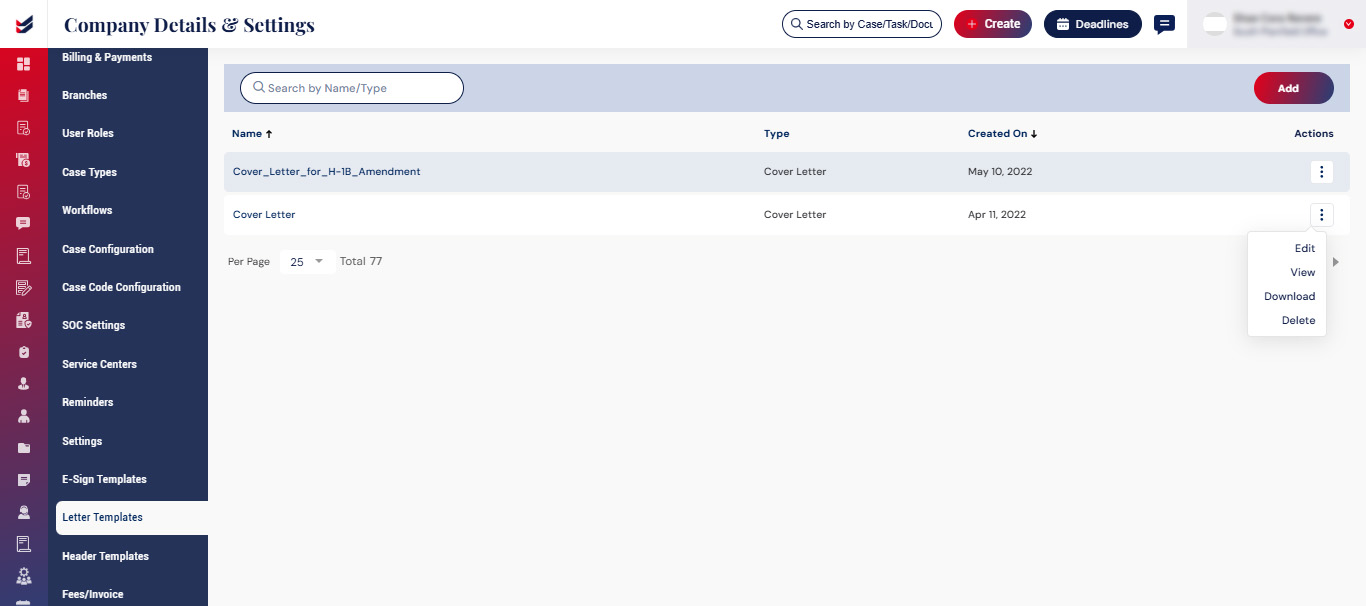Click the app logo at top left
This screenshot has width=1366, height=606.
(x=24, y=24)
